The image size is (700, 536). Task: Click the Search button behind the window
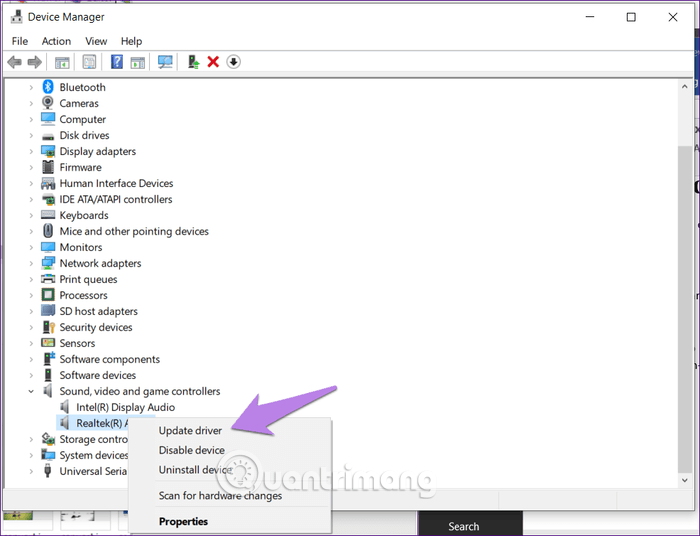pyautogui.click(x=463, y=526)
